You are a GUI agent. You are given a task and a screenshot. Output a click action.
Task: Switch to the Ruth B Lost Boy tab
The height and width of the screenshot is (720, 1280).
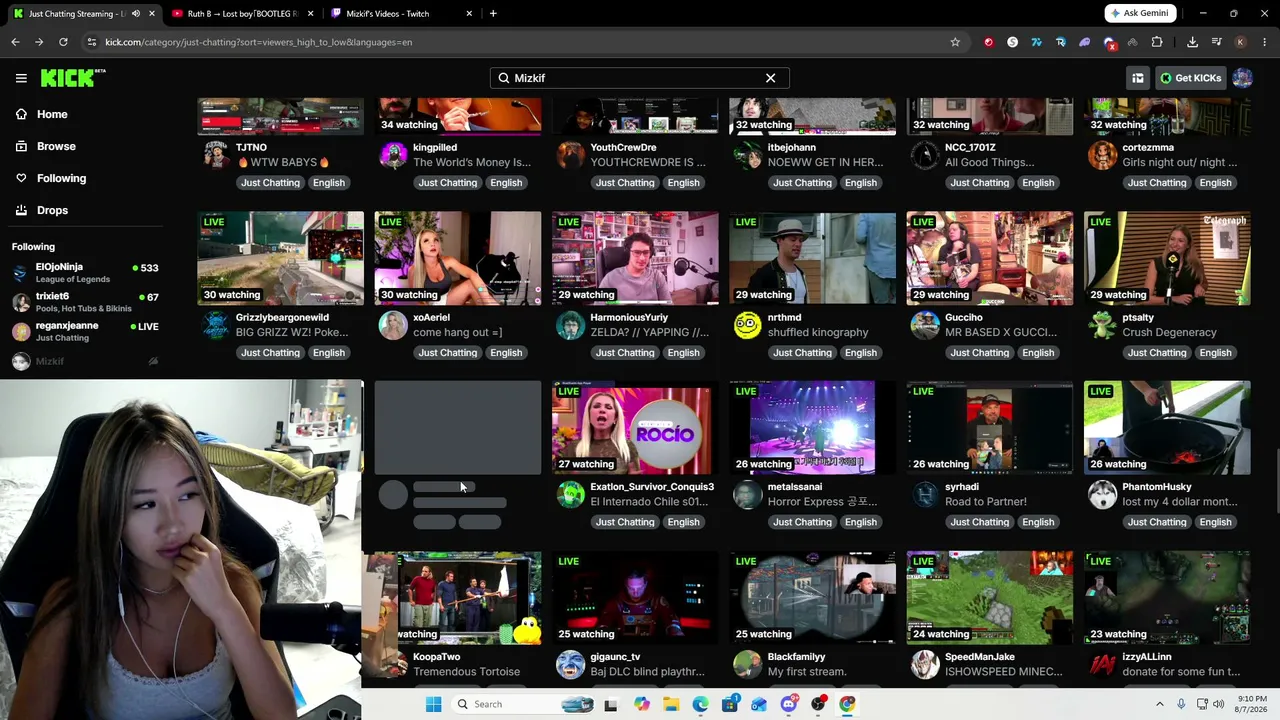243,14
